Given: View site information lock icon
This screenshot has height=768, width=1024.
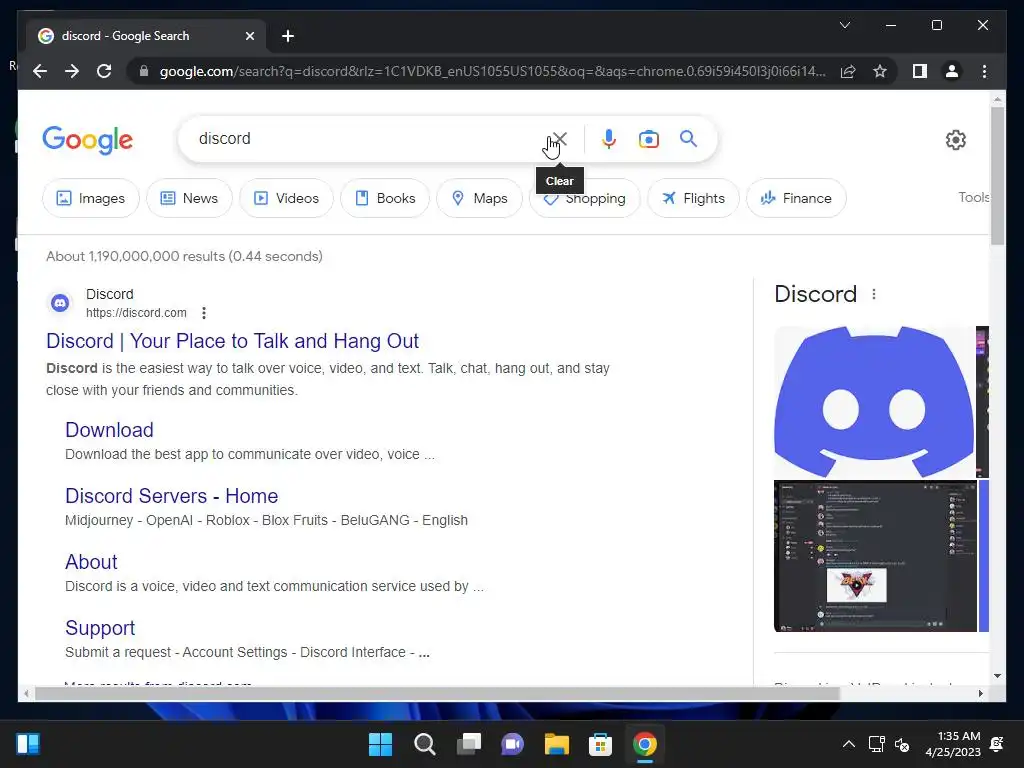Looking at the screenshot, I should (144, 71).
